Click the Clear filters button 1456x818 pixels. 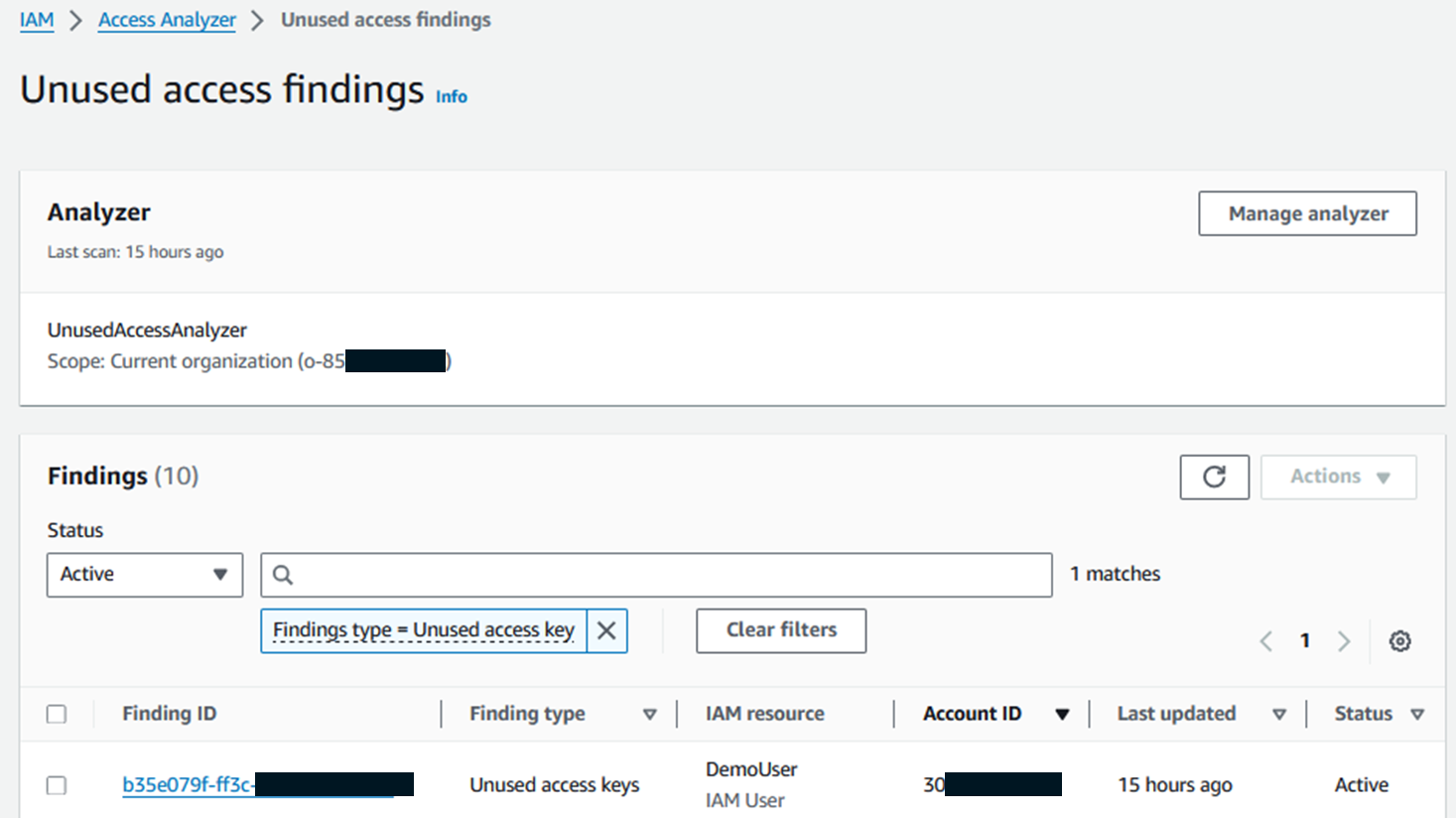[x=780, y=630]
